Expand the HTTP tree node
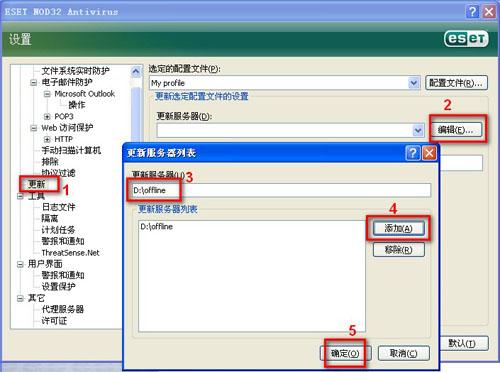Screen dimensions: 500x372 47,139
